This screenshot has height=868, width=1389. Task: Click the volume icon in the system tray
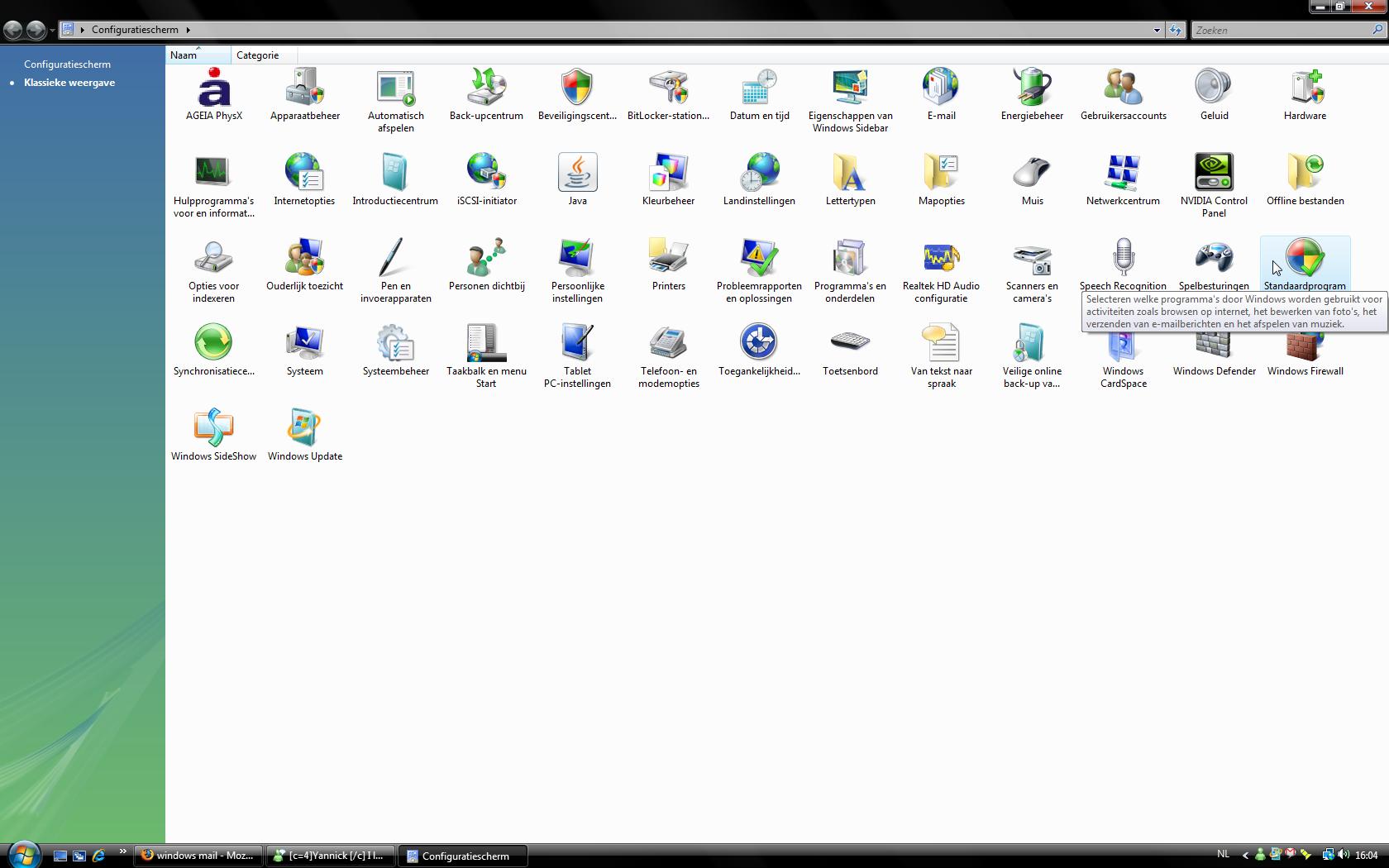pos(1344,855)
